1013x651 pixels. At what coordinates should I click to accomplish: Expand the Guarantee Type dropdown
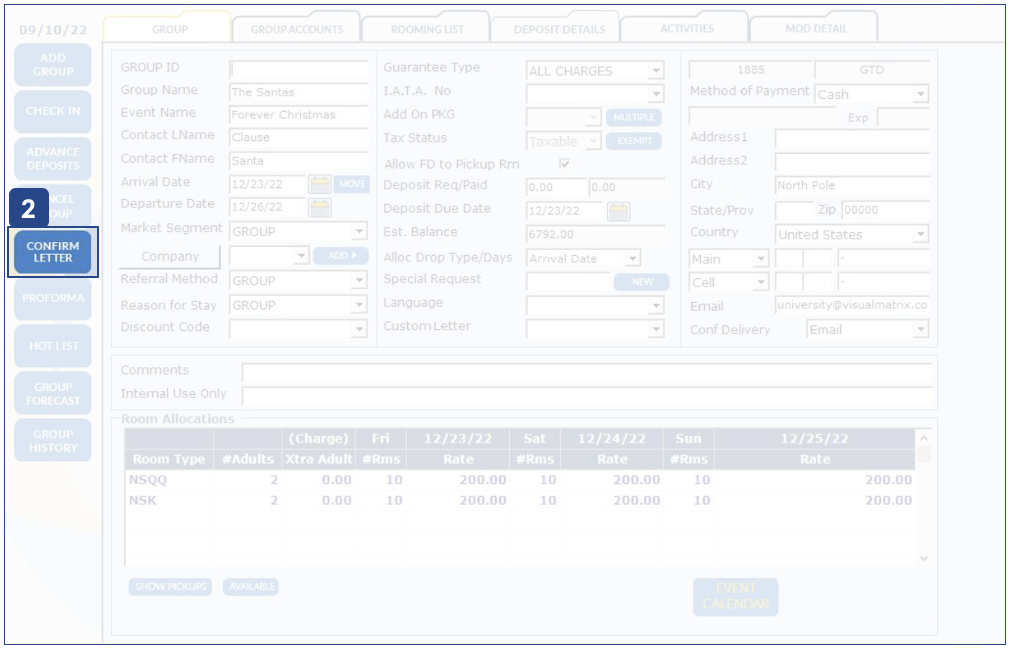coord(655,72)
